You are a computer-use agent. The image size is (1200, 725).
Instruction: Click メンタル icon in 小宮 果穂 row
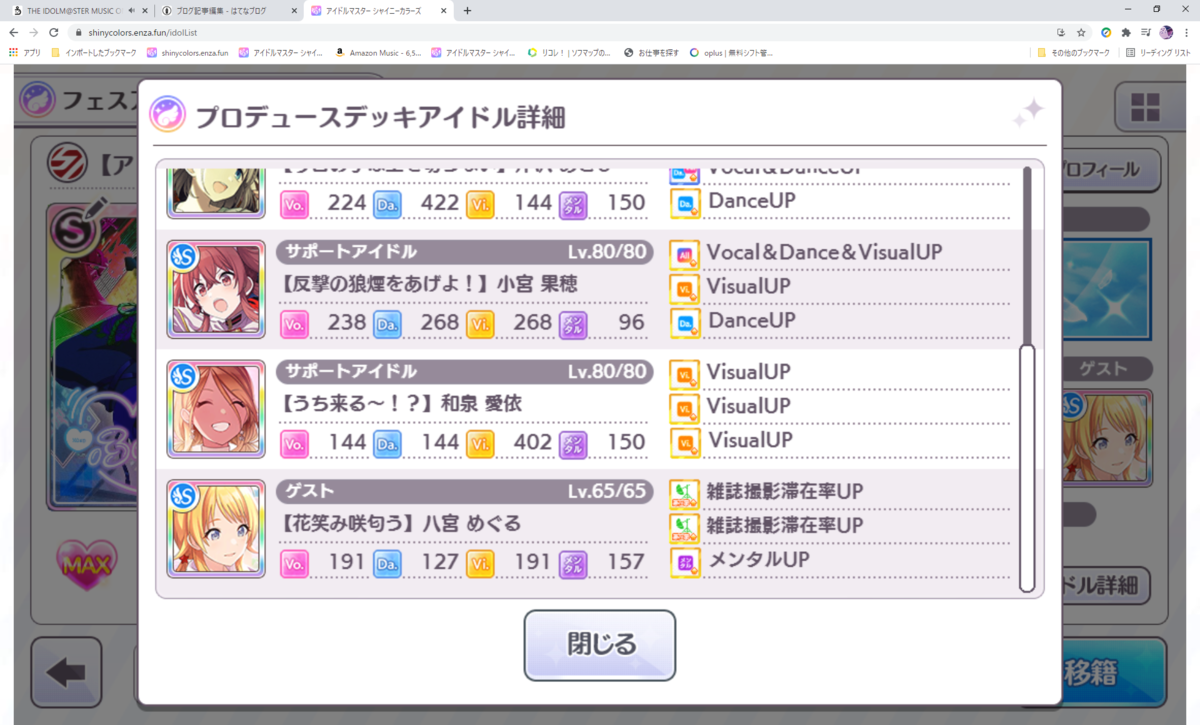coord(573,324)
